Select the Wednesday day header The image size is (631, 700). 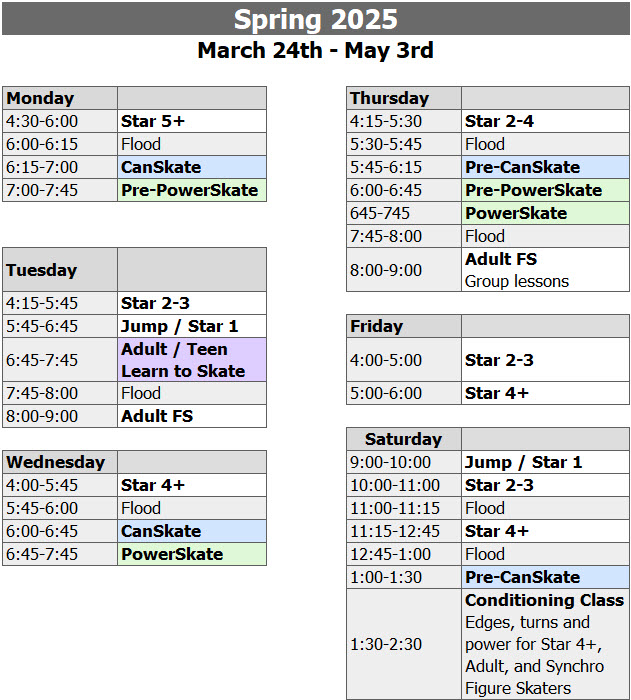tap(60, 462)
